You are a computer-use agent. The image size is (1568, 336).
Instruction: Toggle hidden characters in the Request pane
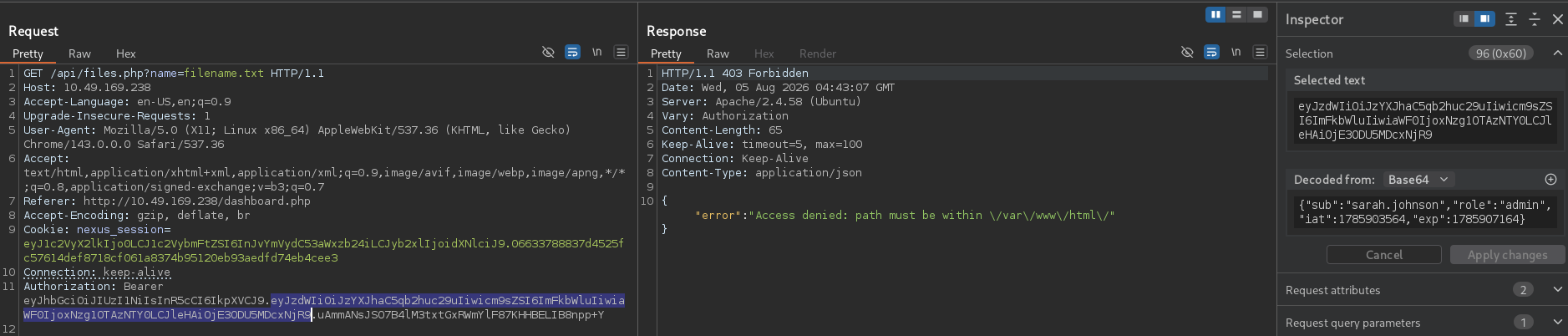(548, 52)
